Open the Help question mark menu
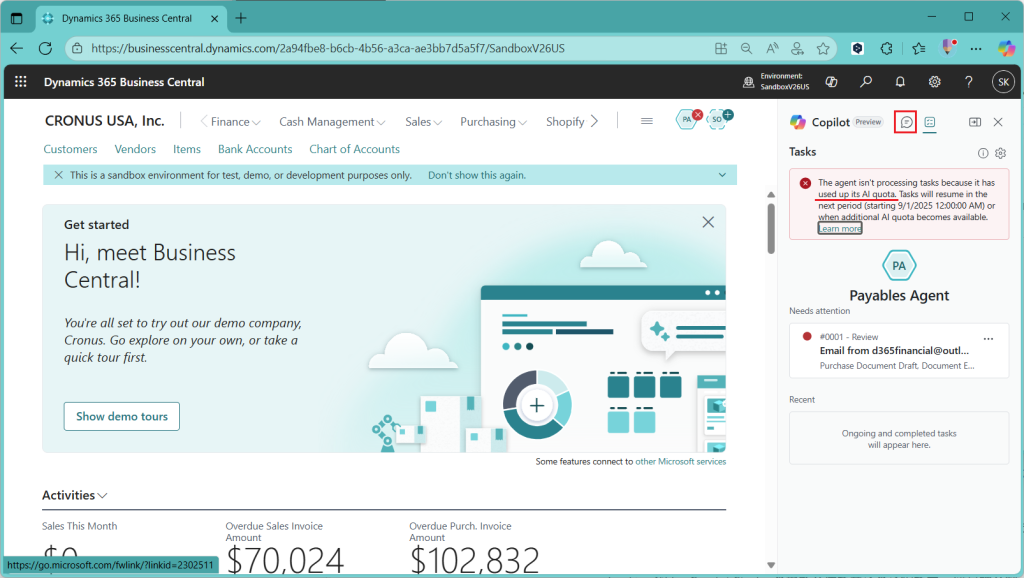This screenshot has width=1024, height=578. (x=968, y=82)
